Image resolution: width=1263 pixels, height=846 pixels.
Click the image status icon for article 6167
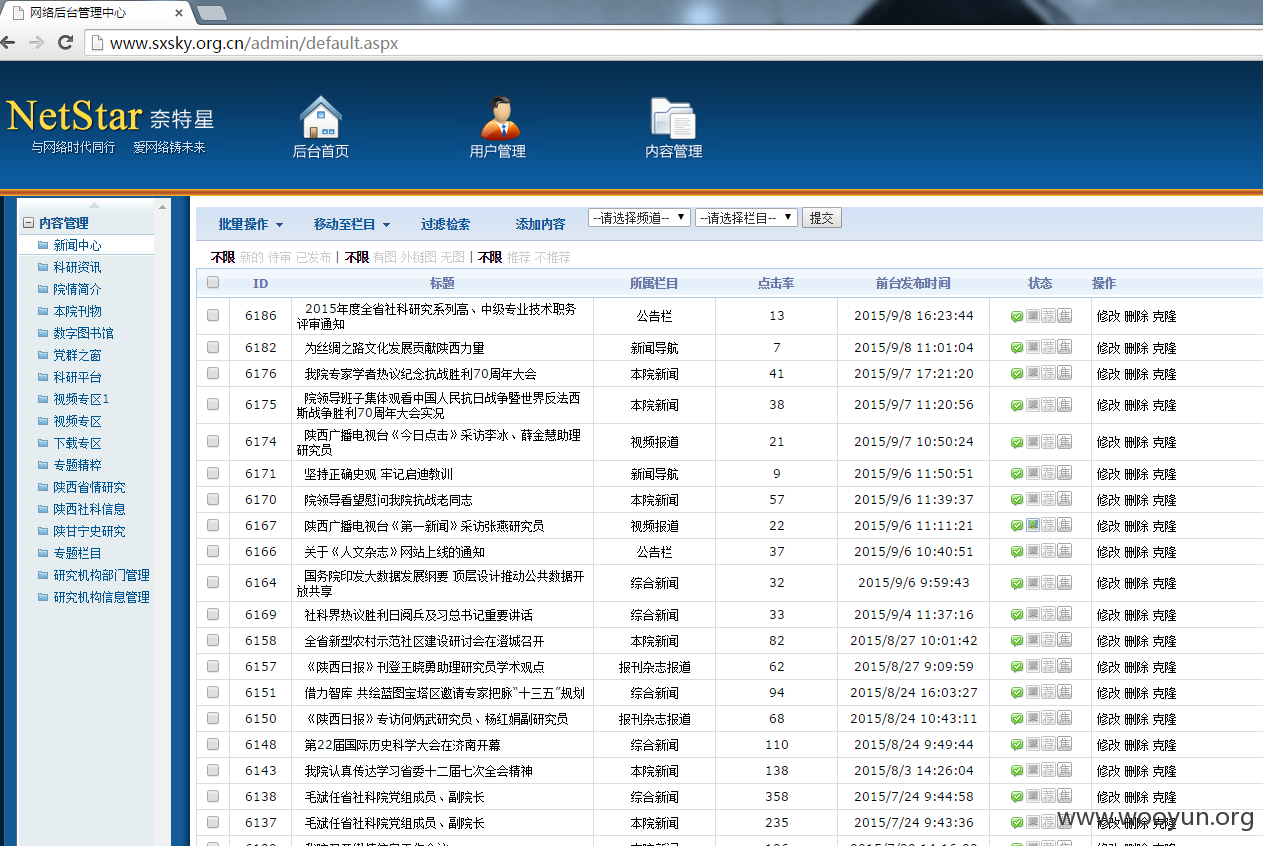click(x=1033, y=525)
